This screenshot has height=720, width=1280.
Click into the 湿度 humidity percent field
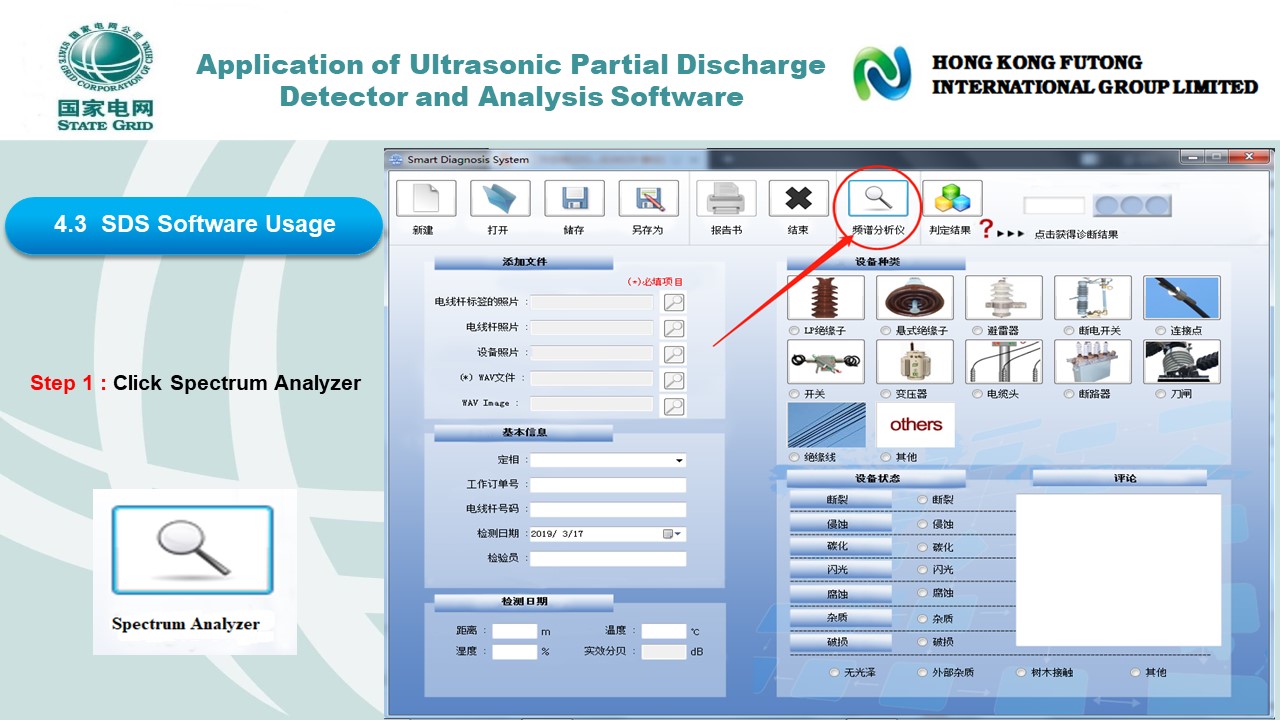coord(515,652)
